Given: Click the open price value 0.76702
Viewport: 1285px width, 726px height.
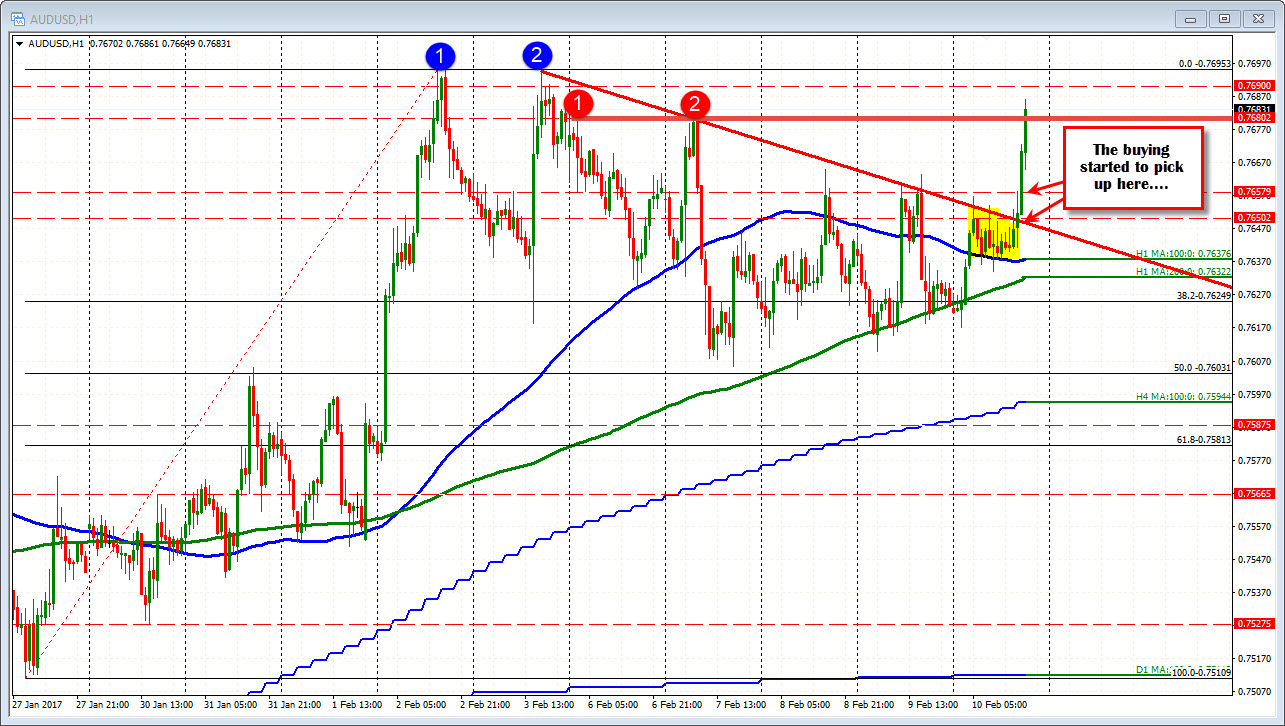Looking at the screenshot, I should pyautogui.click(x=107, y=43).
